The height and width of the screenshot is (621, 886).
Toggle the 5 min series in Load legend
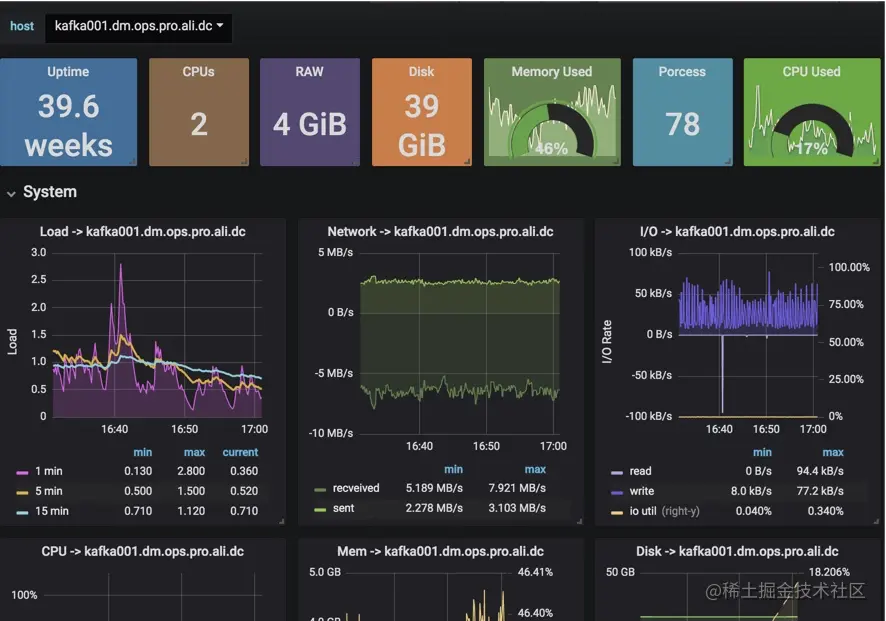tap(49, 491)
